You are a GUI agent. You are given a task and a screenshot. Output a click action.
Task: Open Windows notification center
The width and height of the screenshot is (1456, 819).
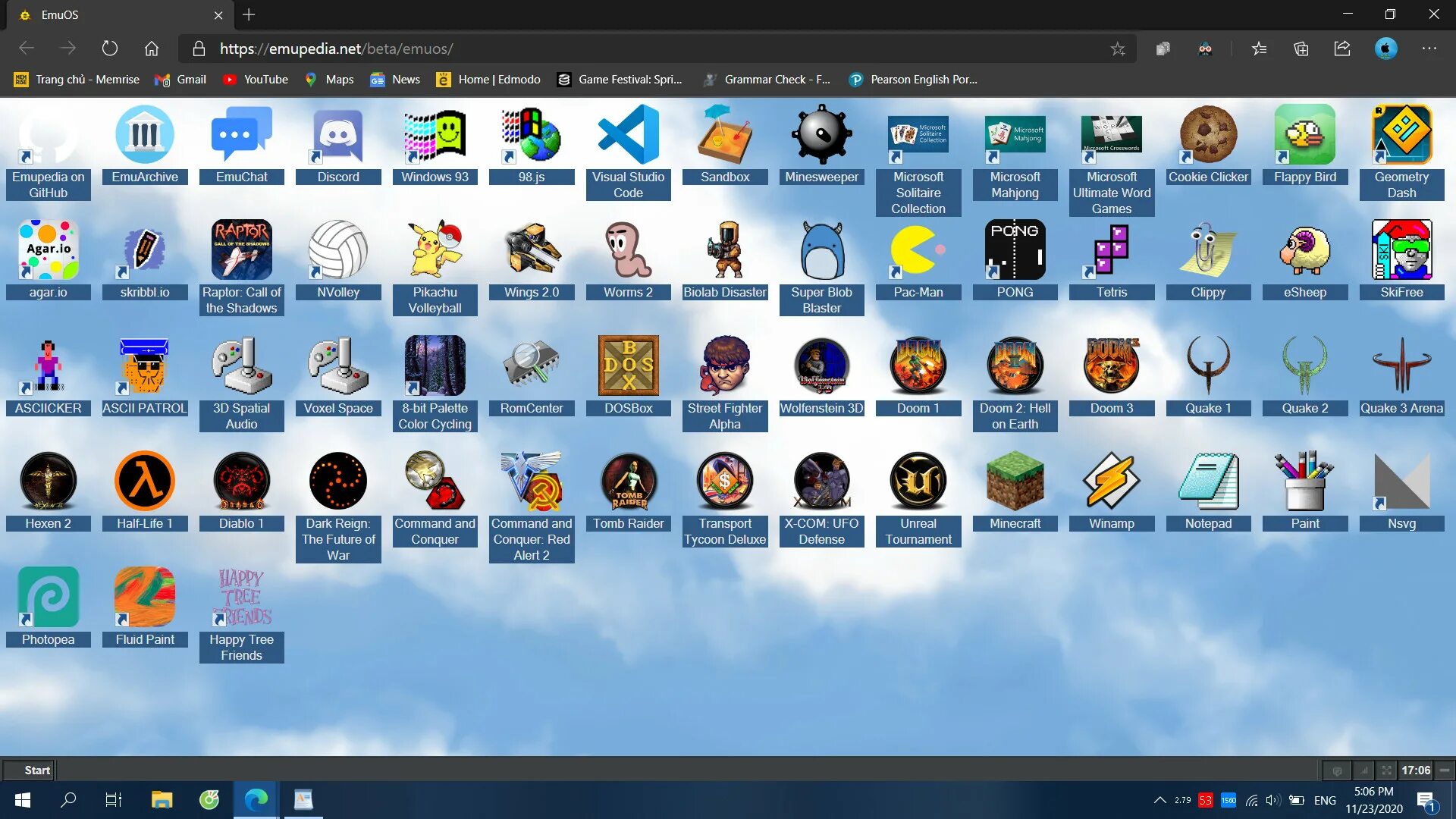pos(1426,801)
